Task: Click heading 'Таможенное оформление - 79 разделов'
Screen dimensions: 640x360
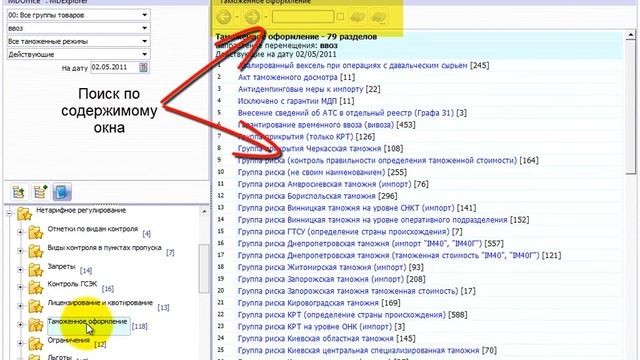Action: coord(296,37)
